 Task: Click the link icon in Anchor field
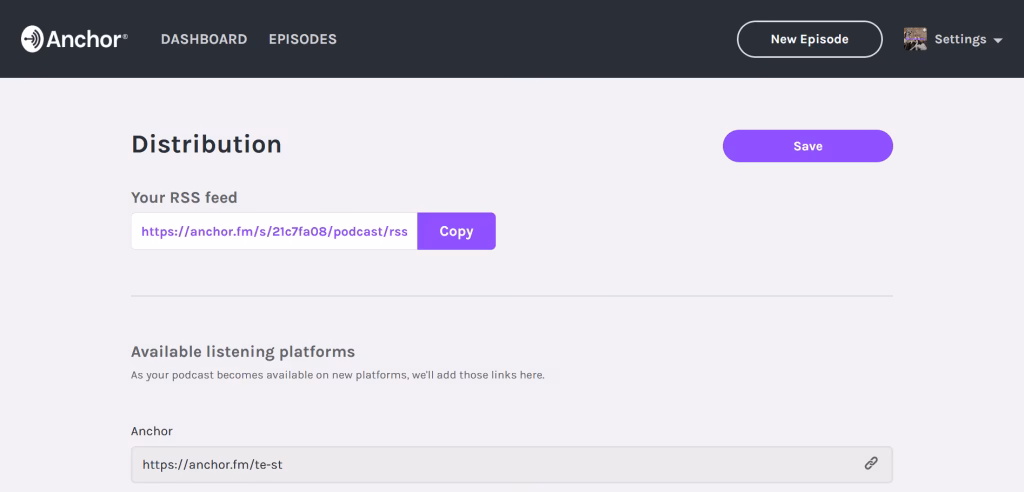[x=871, y=463]
